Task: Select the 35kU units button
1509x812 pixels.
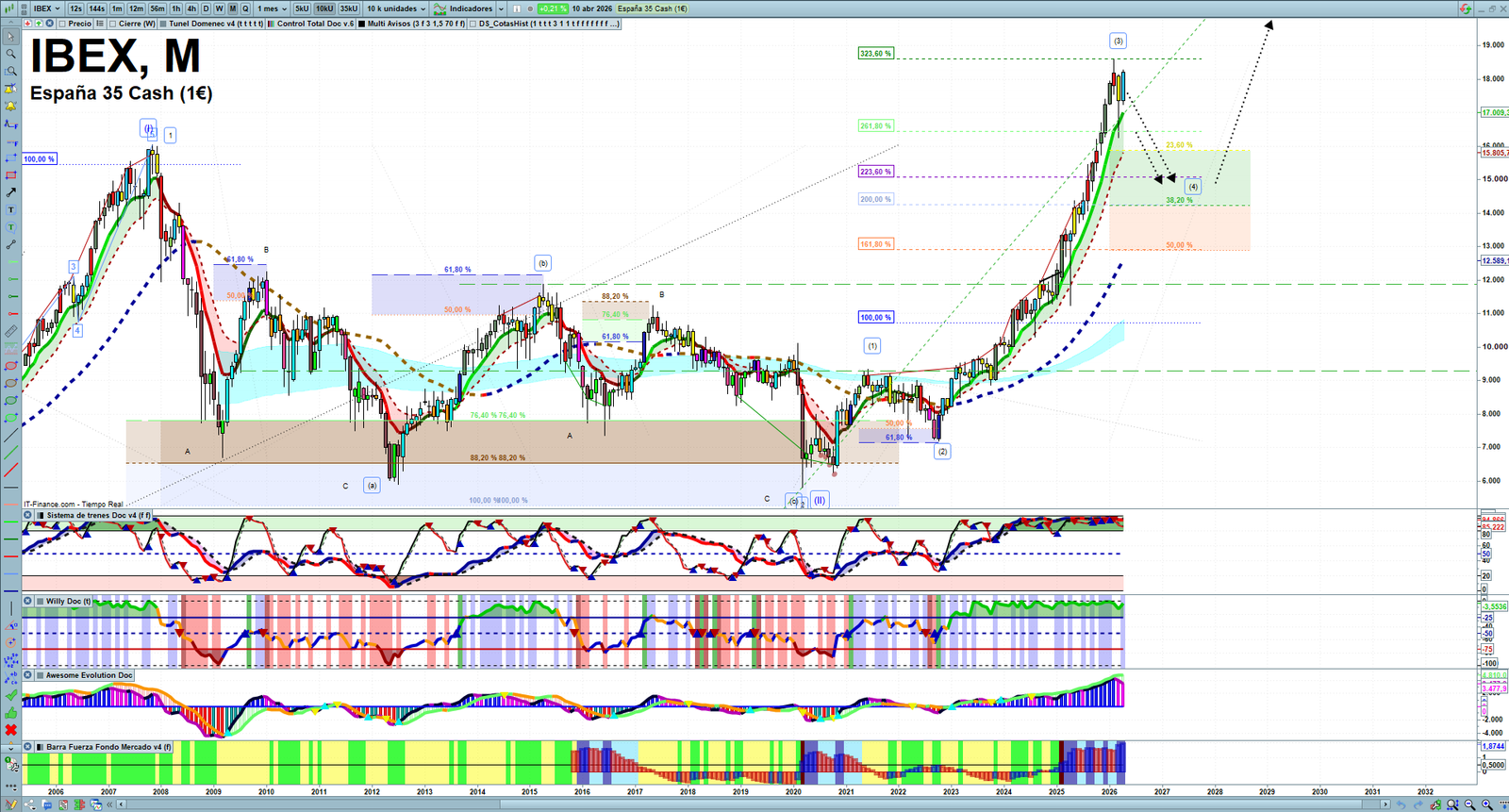Action: [x=349, y=8]
